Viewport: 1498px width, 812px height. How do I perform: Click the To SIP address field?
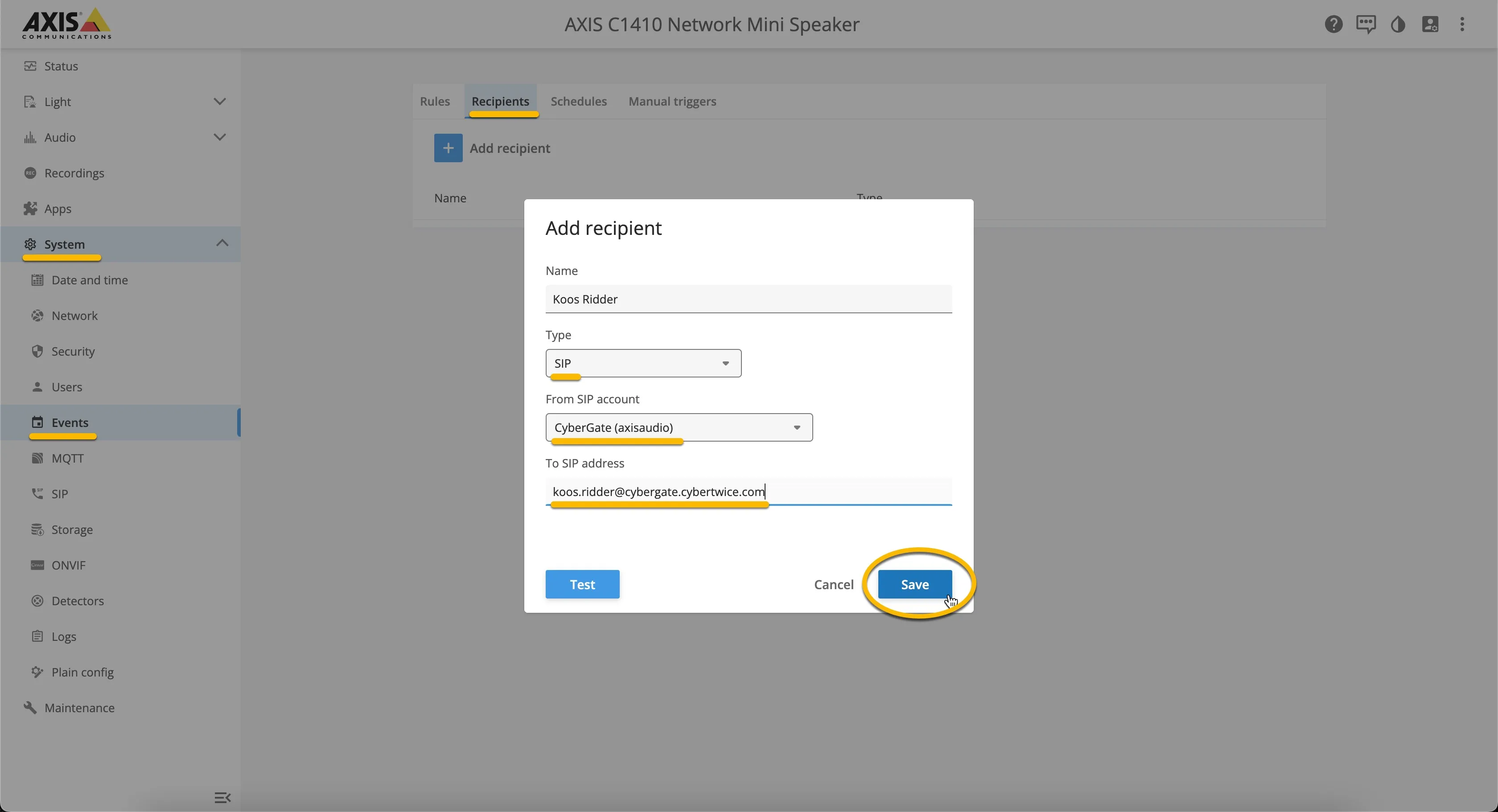[749, 492]
